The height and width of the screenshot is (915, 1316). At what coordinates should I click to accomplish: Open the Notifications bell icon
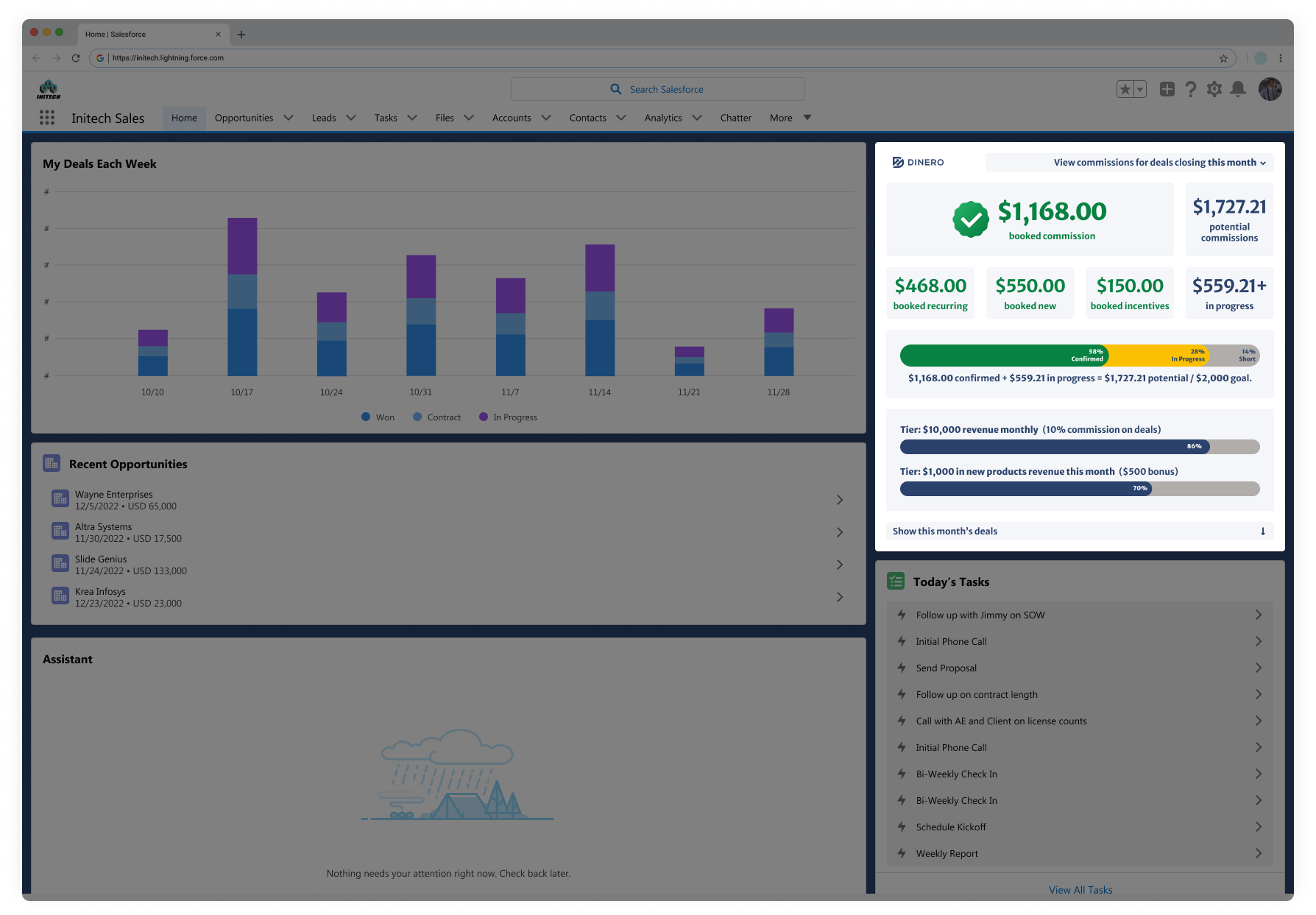pos(1239,89)
